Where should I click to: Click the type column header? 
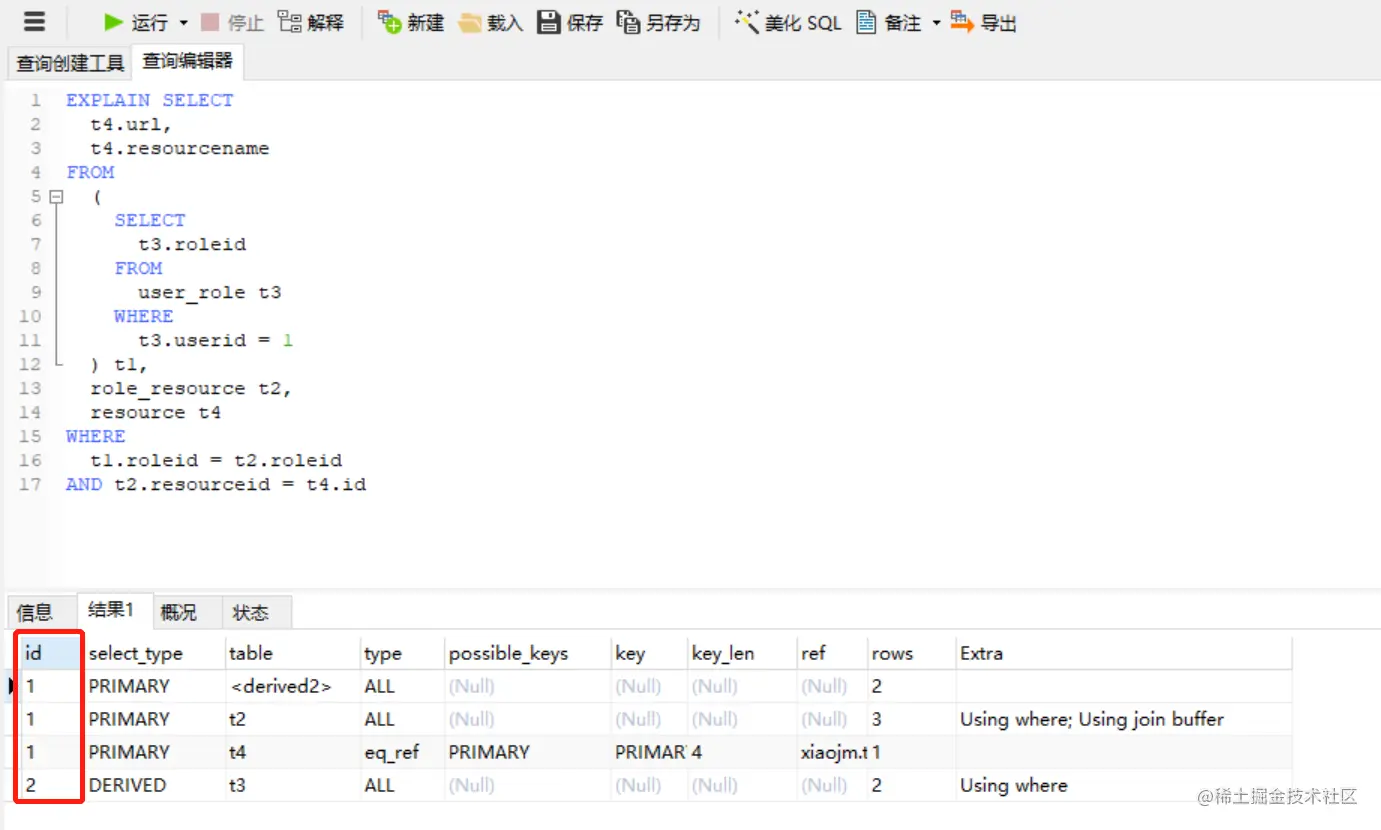click(402, 653)
